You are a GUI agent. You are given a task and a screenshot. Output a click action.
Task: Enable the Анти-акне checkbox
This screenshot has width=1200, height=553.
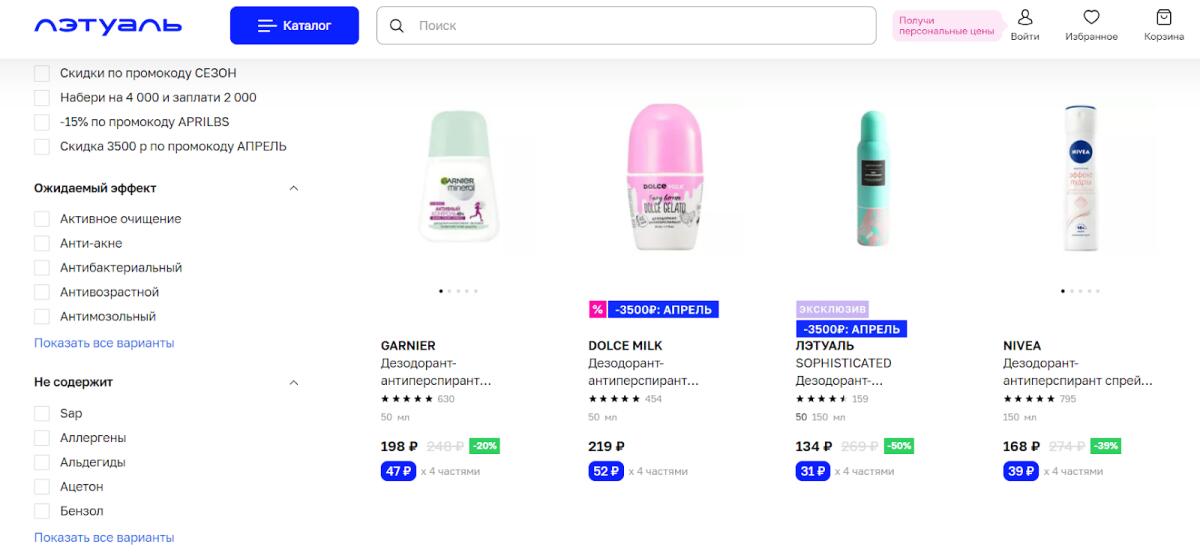[42, 243]
